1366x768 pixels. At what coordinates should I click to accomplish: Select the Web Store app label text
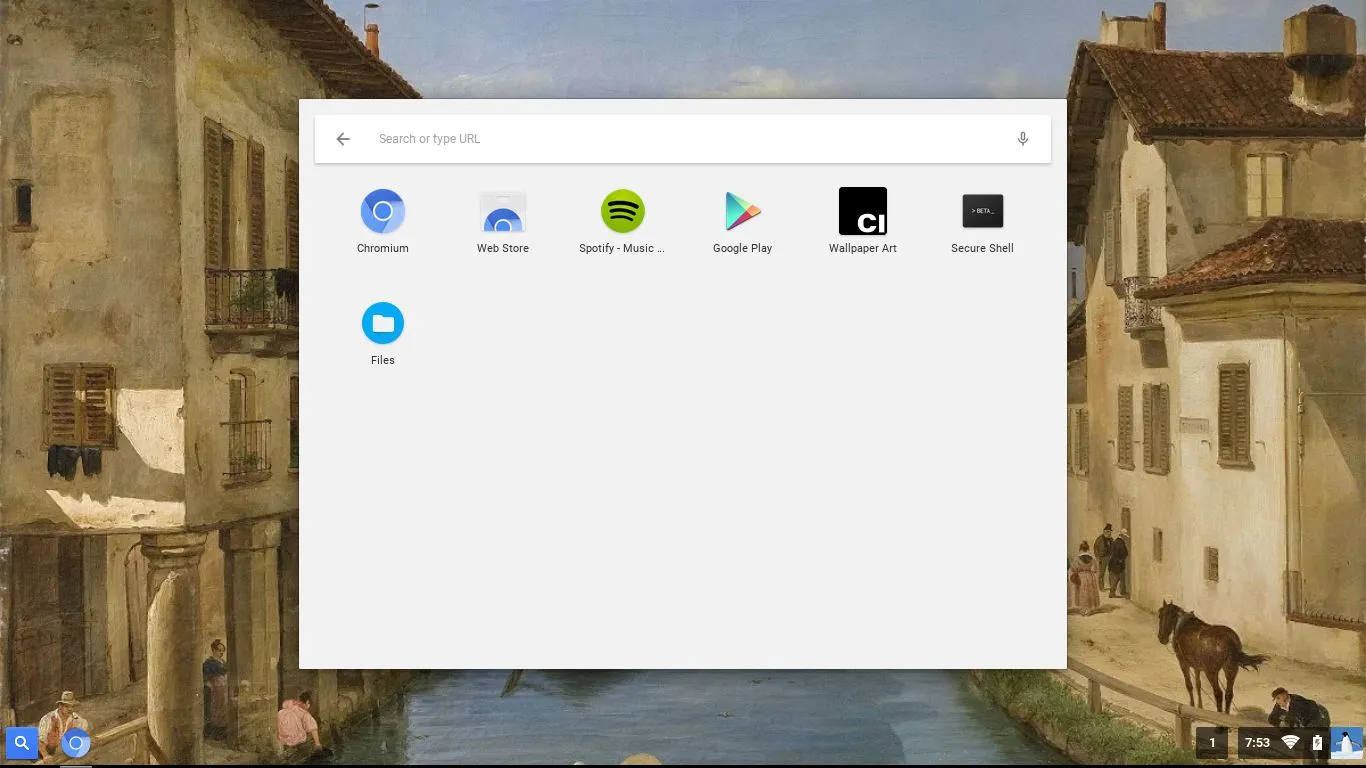[x=503, y=248]
